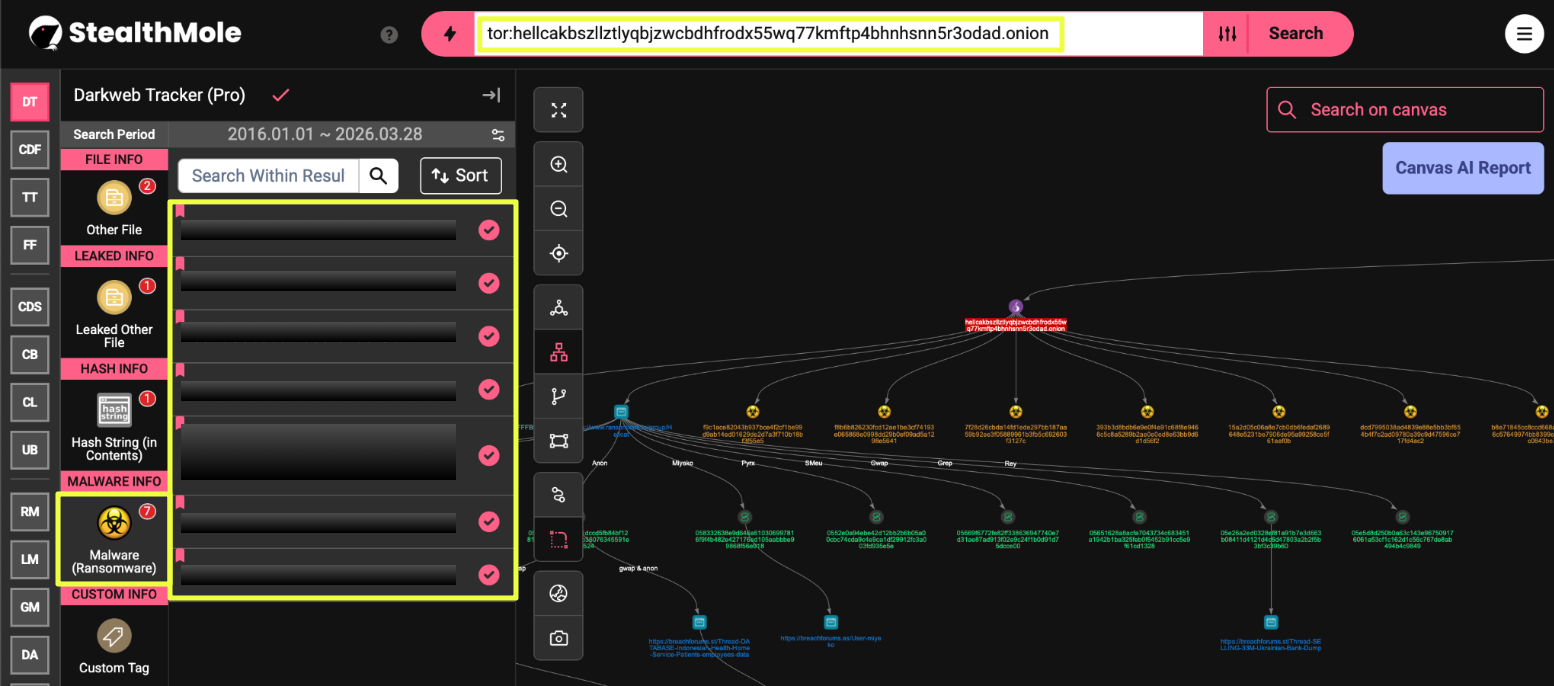Zoom in on the canvas

point(559,165)
